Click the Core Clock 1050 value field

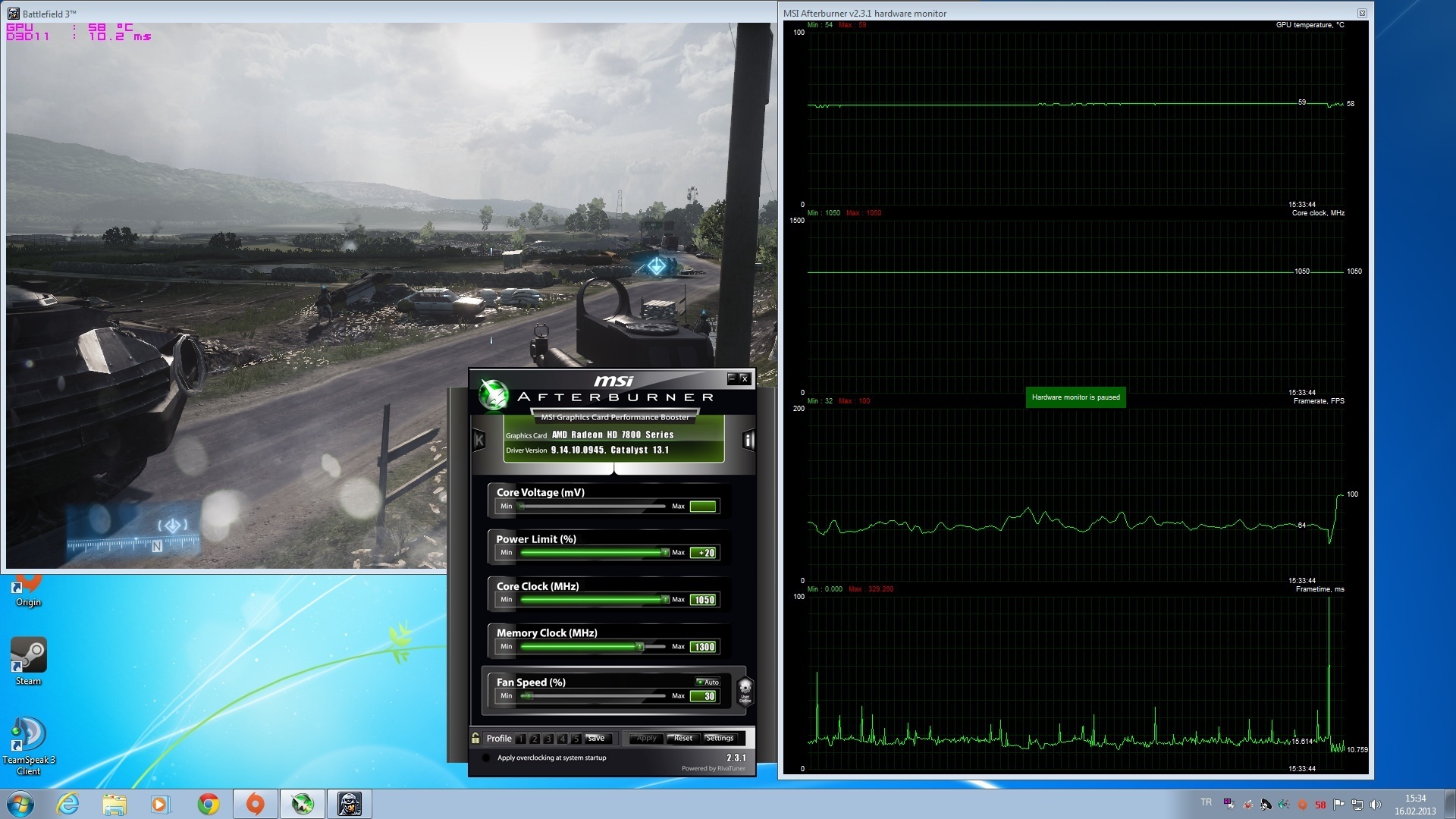[x=703, y=600]
